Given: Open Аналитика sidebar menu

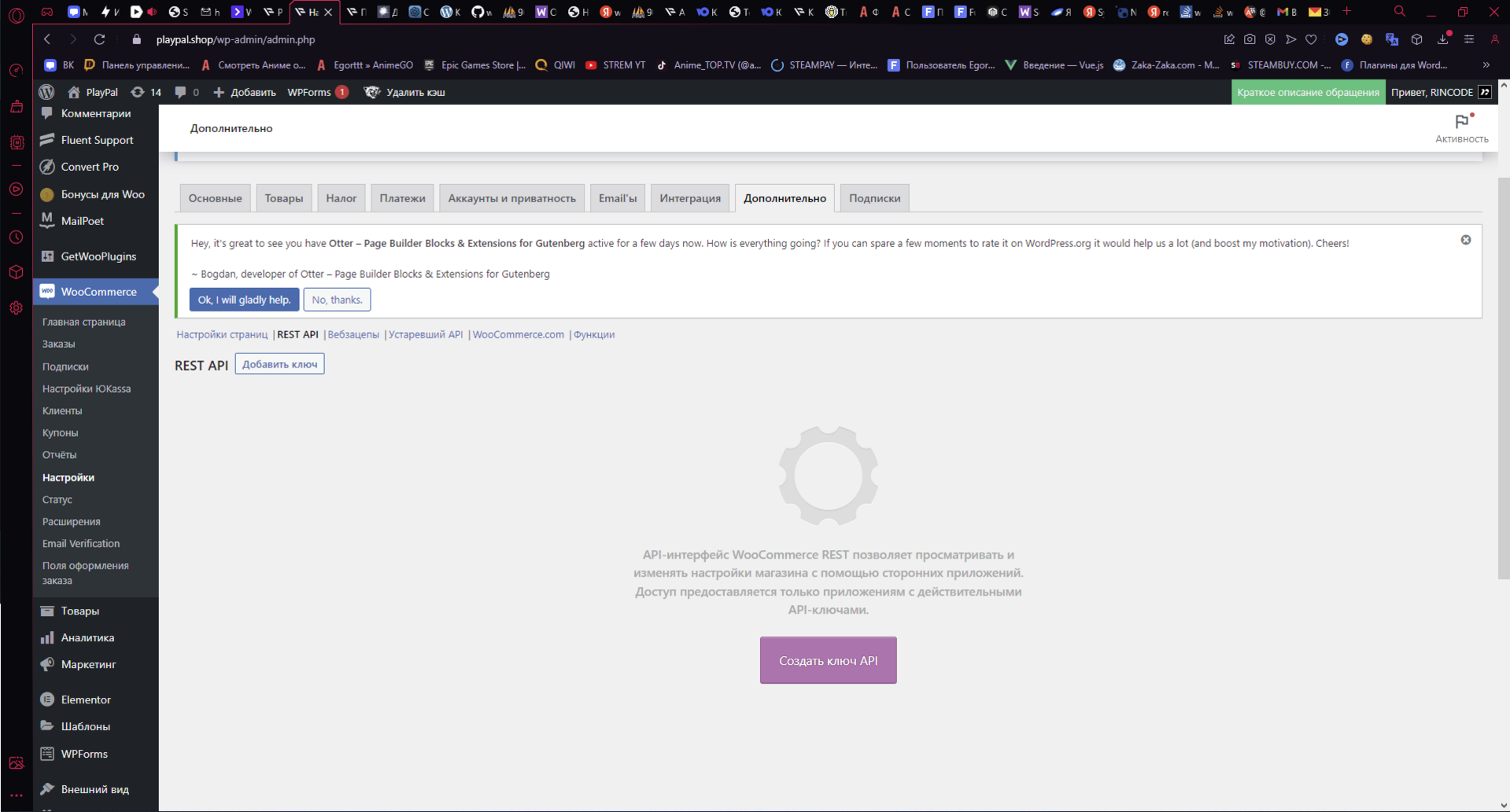Looking at the screenshot, I should coord(96,637).
